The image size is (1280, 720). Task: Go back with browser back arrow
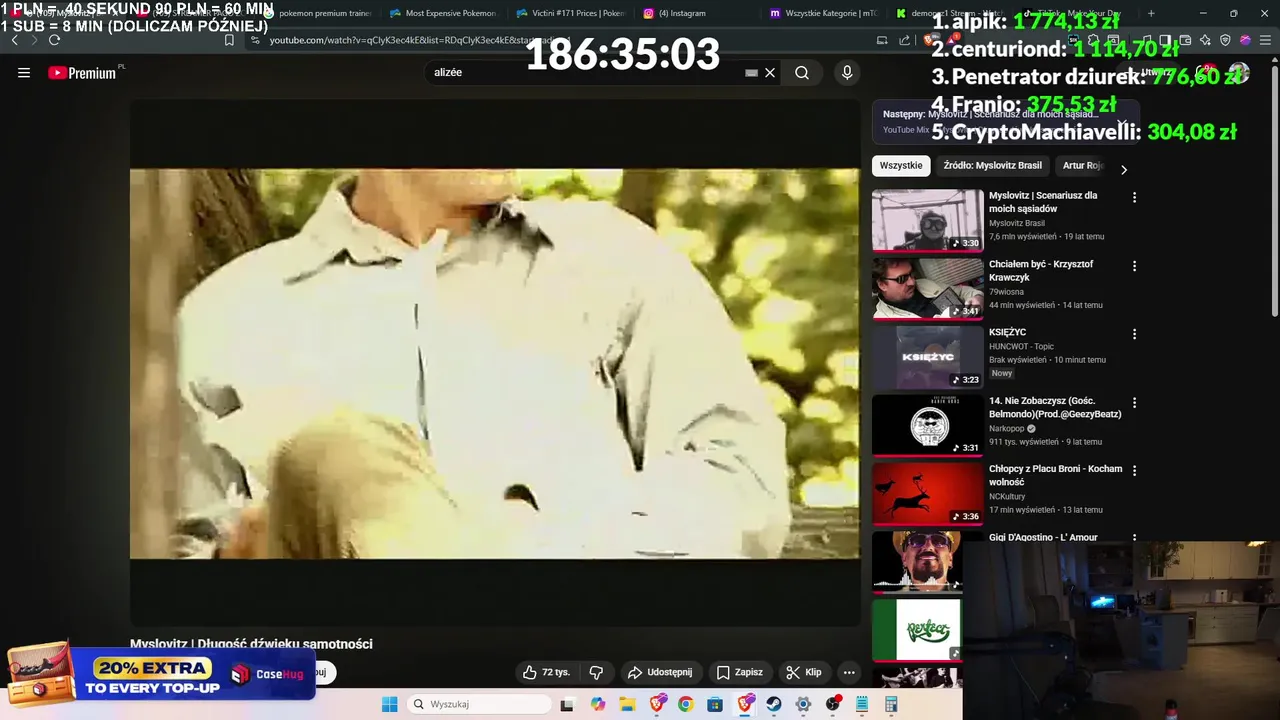tap(14, 40)
